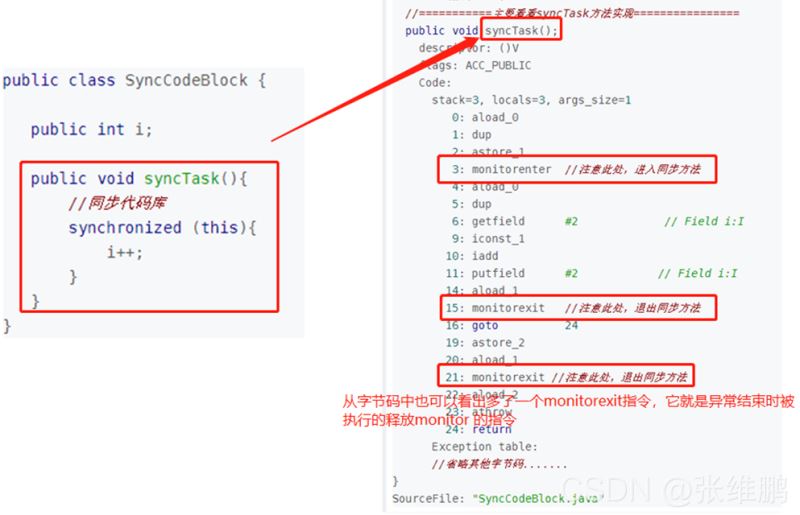800x515 pixels.
Task: Click the boxed syncTask(); bytecode header
Action: pos(521,30)
